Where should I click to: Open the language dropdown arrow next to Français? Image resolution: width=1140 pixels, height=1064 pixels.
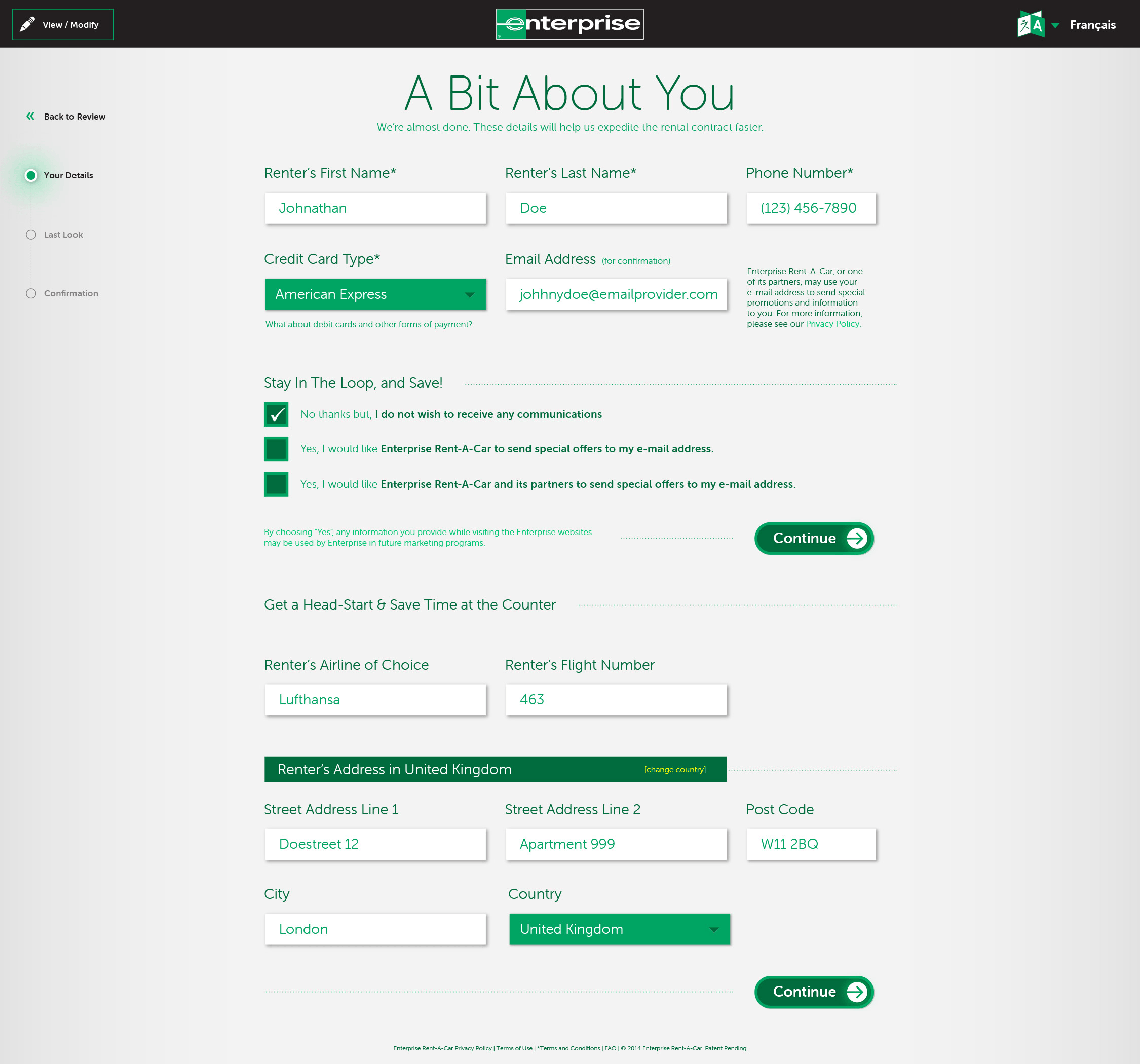[1055, 25]
